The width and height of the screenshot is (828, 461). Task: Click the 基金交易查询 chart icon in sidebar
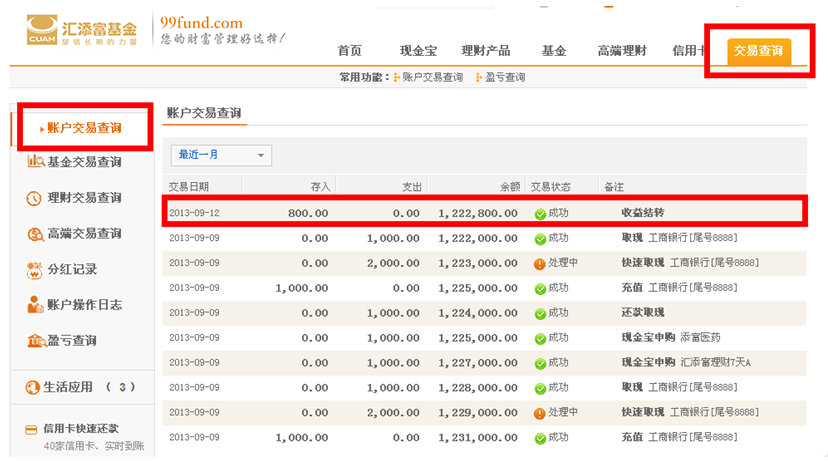click(34, 161)
